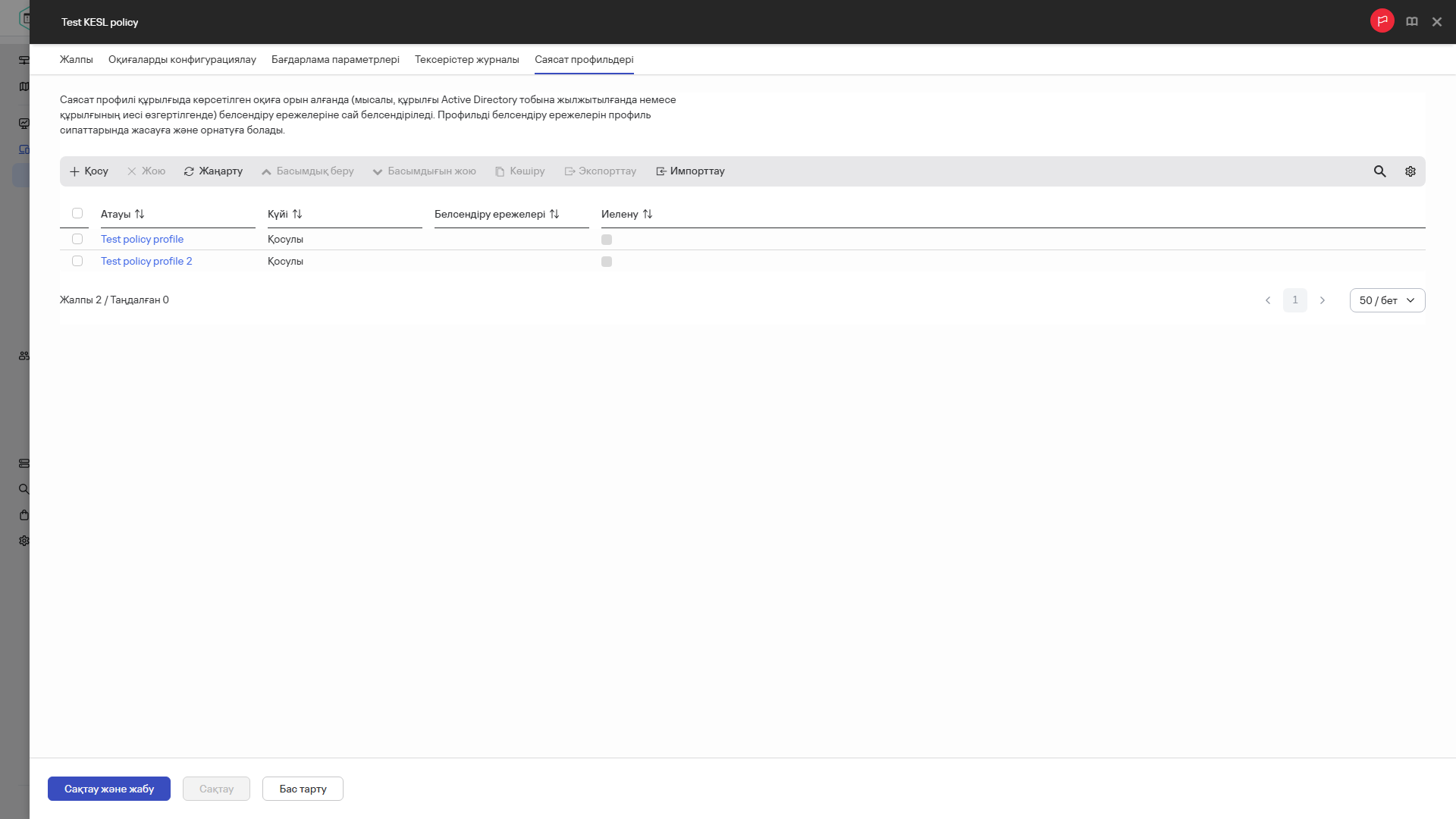Switch to the Тексерістер журналы tab
Image resolution: width=1456 pixels, height=819 pixels.
click(x=466, y=60)
